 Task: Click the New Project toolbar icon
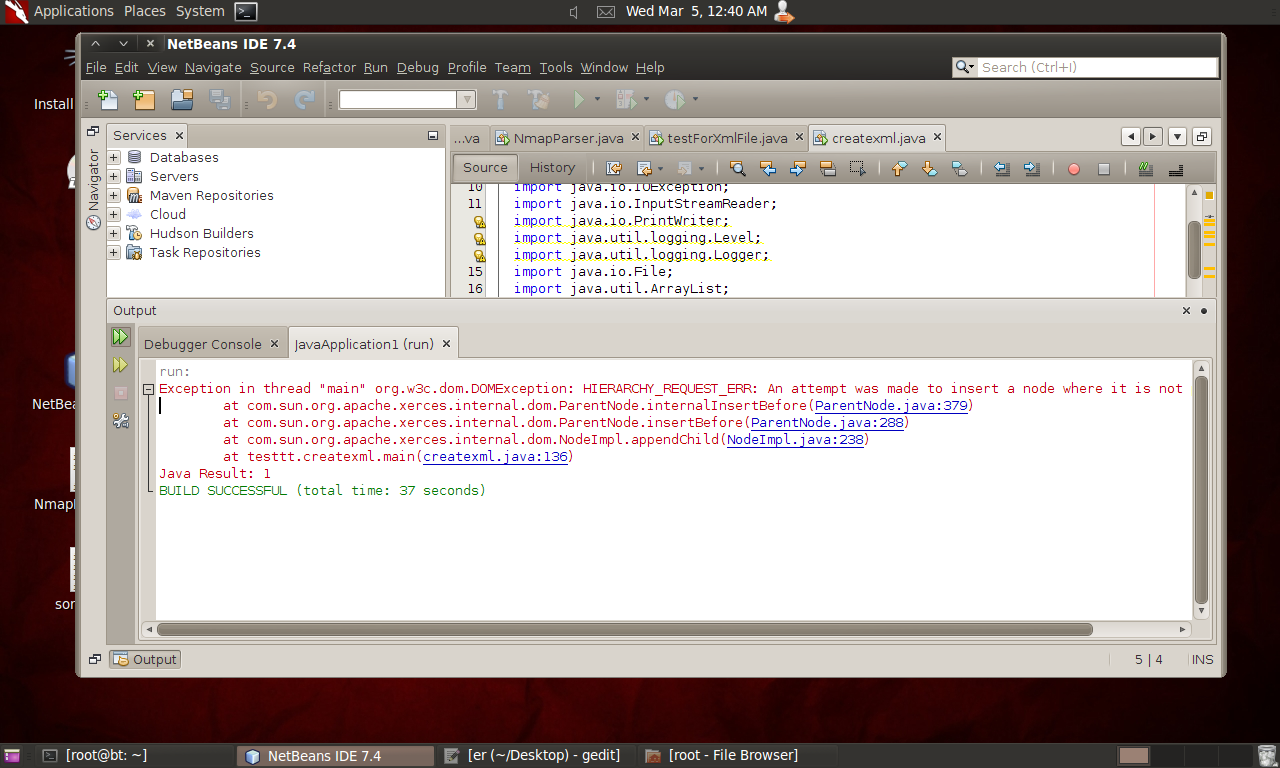(144, 99)
